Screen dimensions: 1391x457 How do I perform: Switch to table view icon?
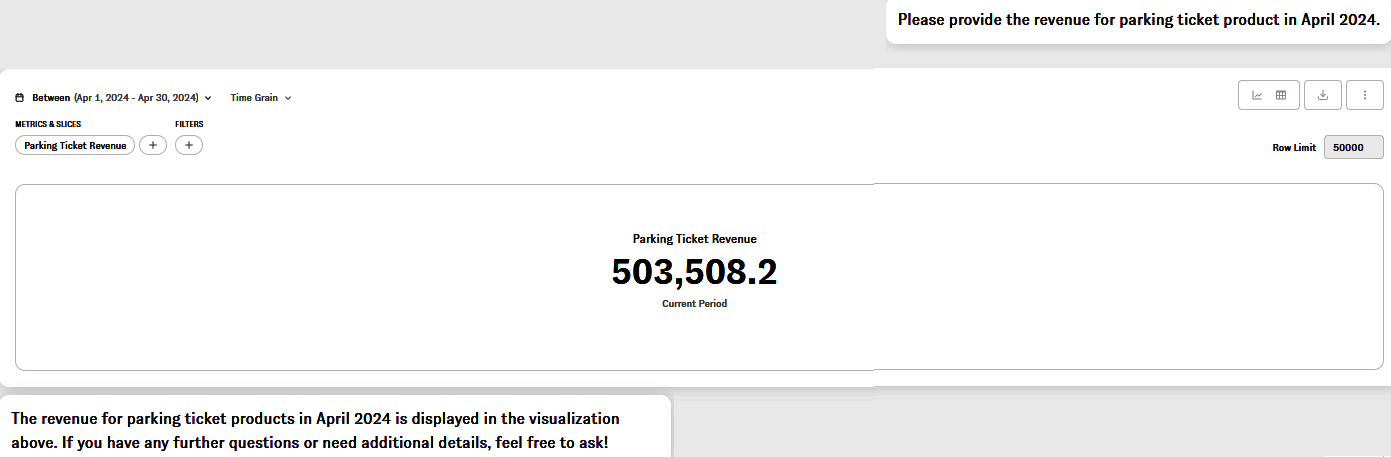[1281, 95]
